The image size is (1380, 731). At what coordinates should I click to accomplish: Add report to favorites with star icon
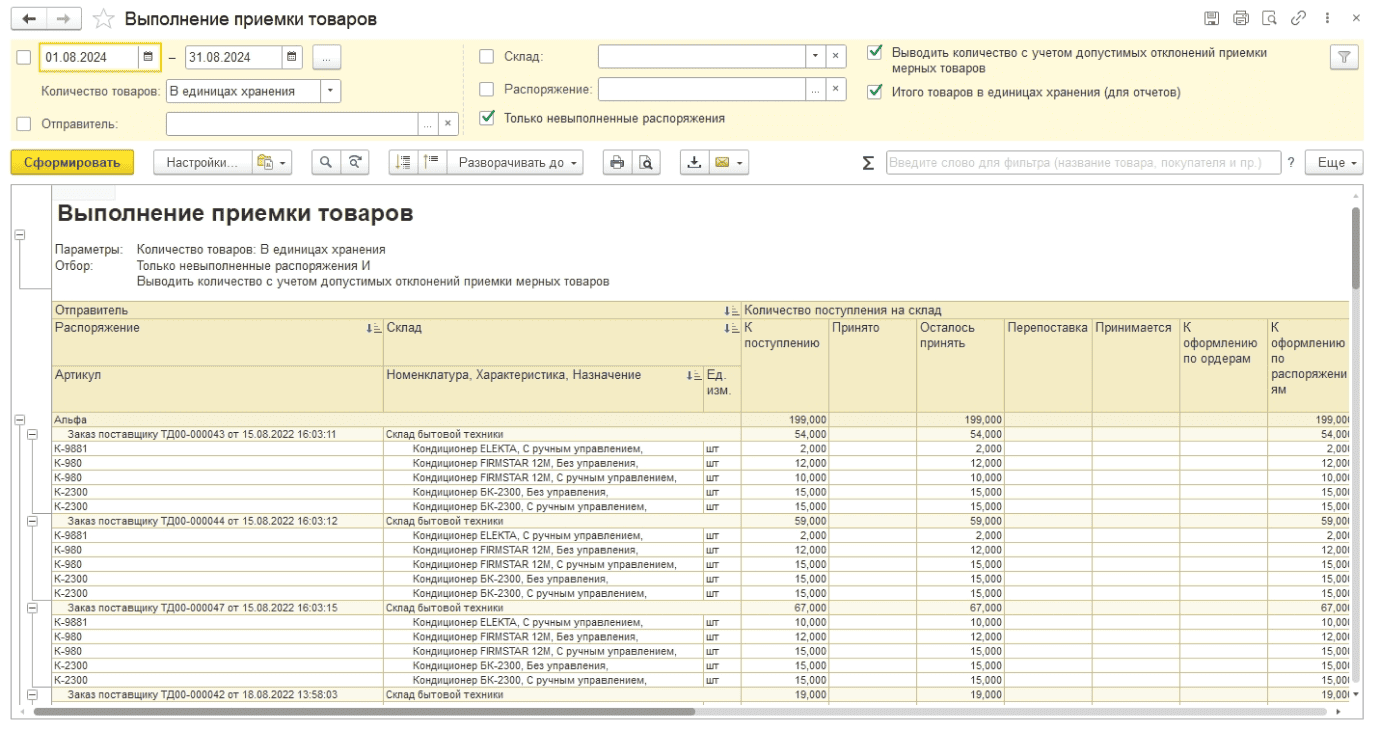(102, 19)
